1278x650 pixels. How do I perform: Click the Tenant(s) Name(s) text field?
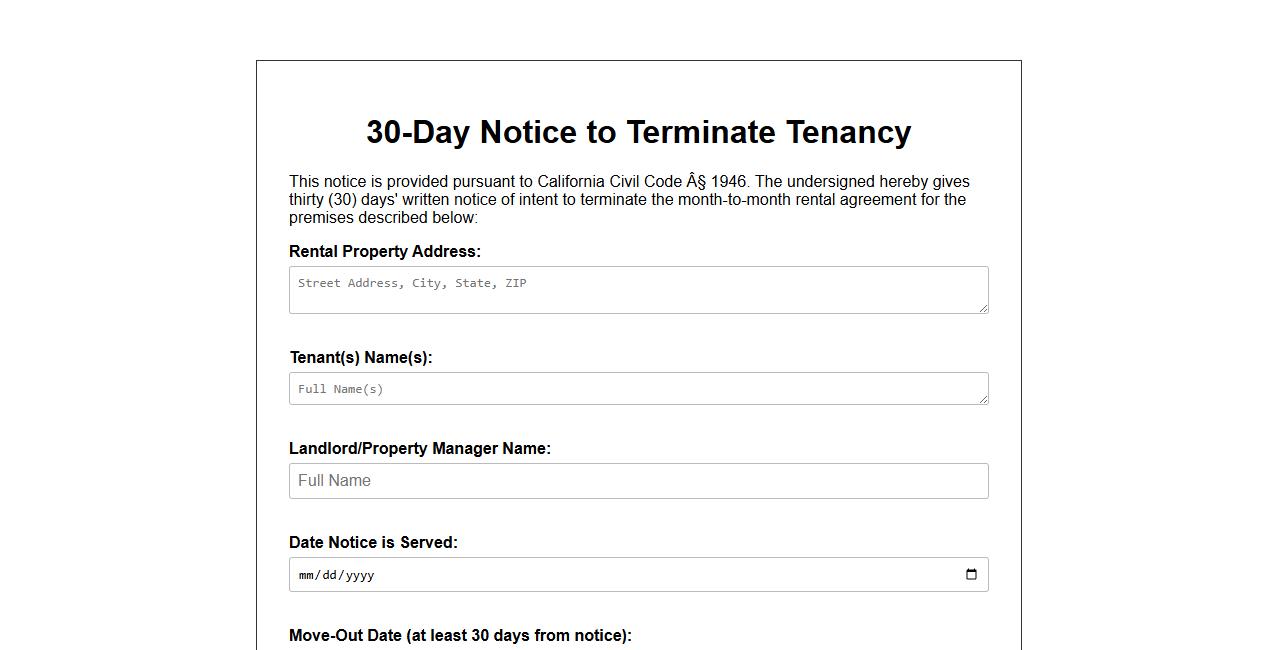(x=638, y=388)
